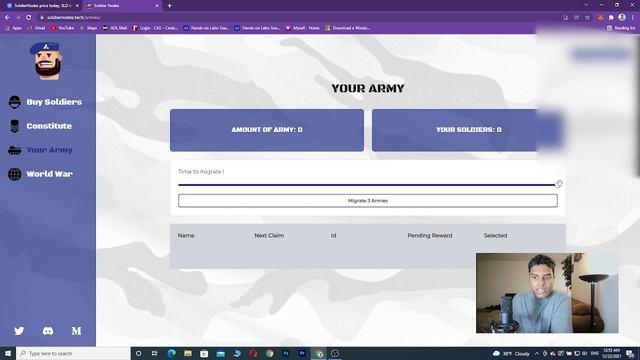Open Task View on the taskbar
The width and height of the screenshot is (640, 360).
pyautogui.click(x=155, y=353)
